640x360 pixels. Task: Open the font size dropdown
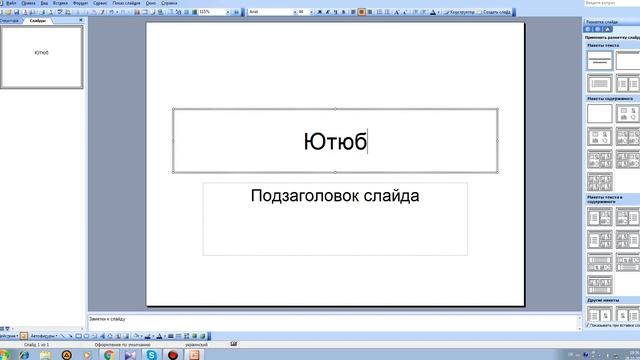(x=311, y=12)
